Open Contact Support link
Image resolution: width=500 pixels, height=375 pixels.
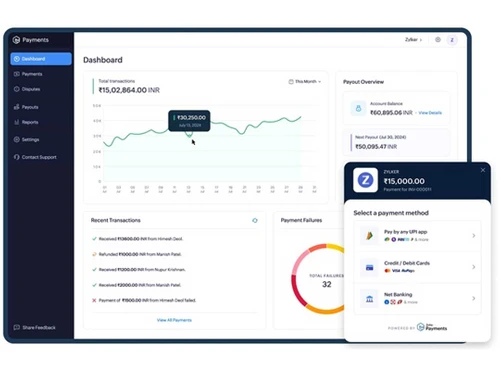[x=39, y=157]
